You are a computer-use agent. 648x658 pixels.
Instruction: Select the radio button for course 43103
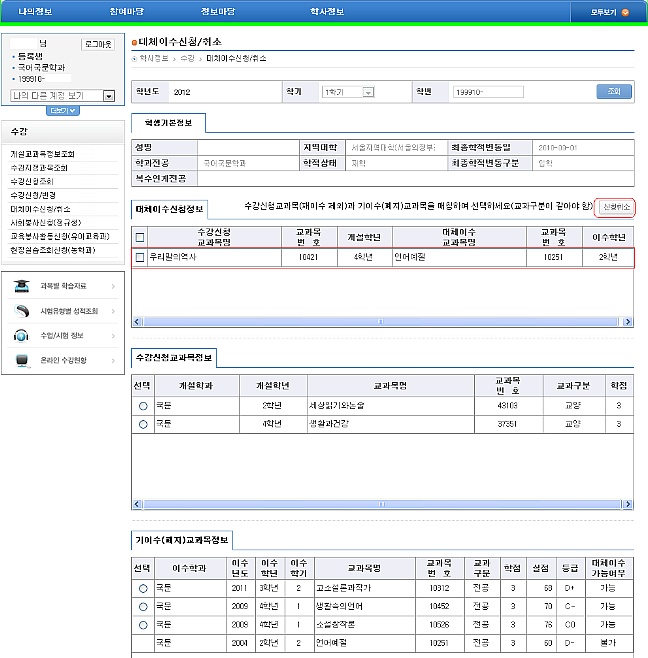[142, 406]
